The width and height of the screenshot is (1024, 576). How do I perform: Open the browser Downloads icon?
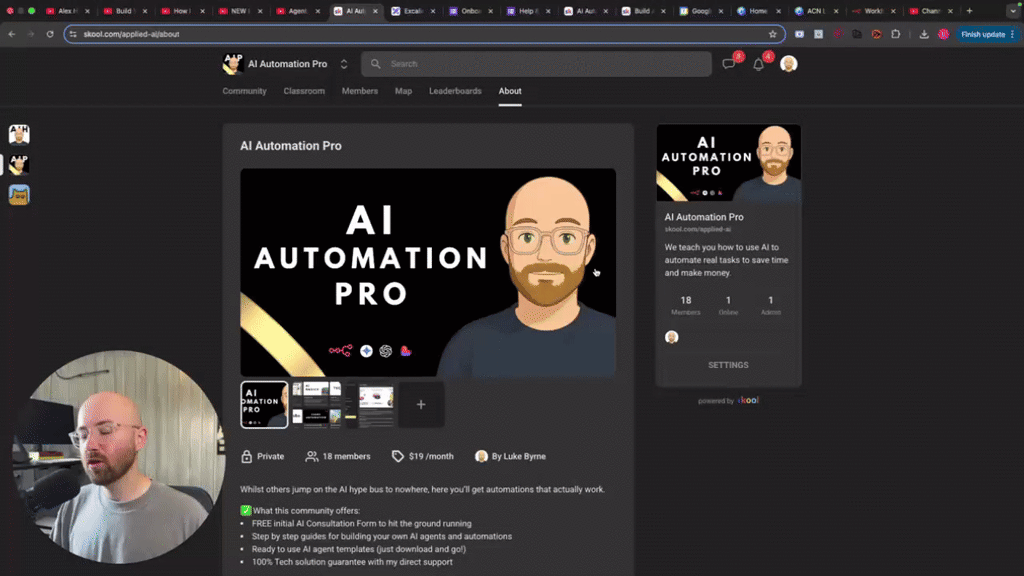click(923, 34)
